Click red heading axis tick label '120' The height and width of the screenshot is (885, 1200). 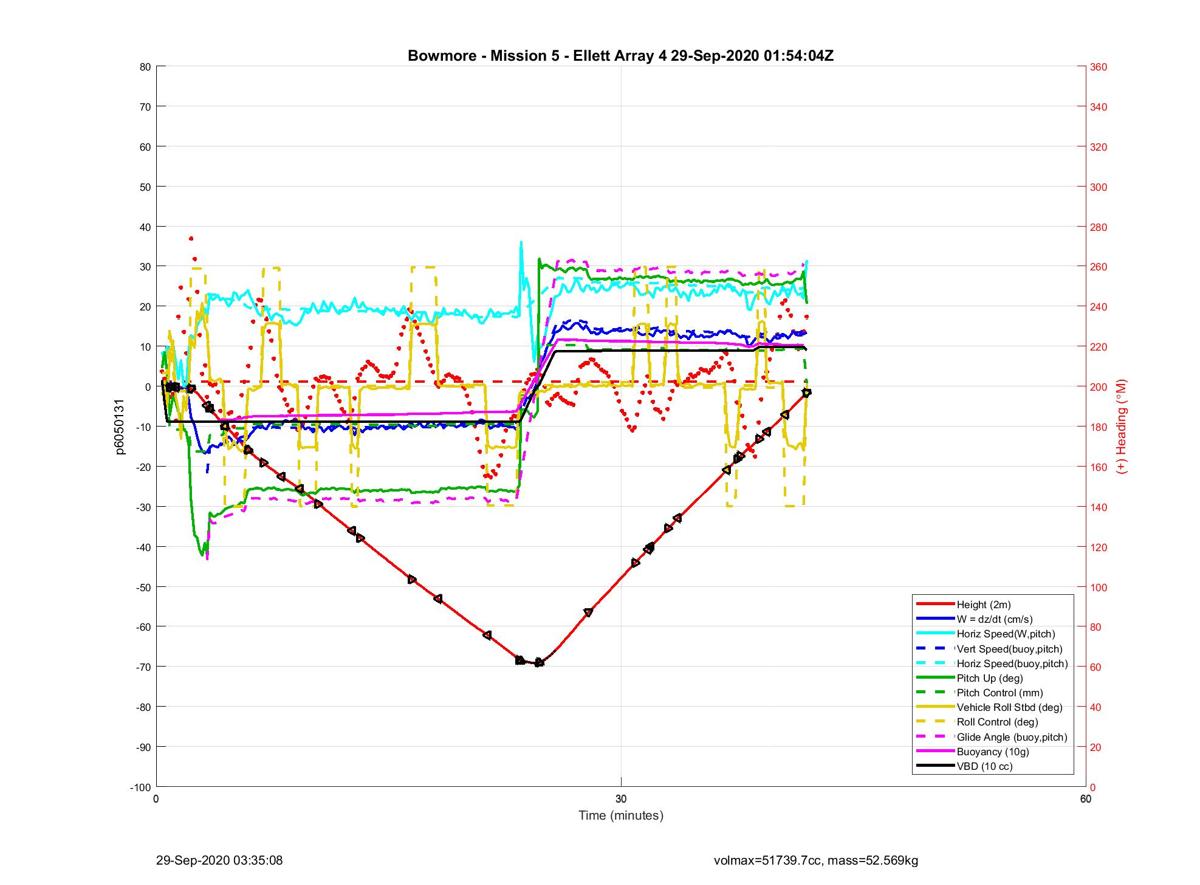1099,547
